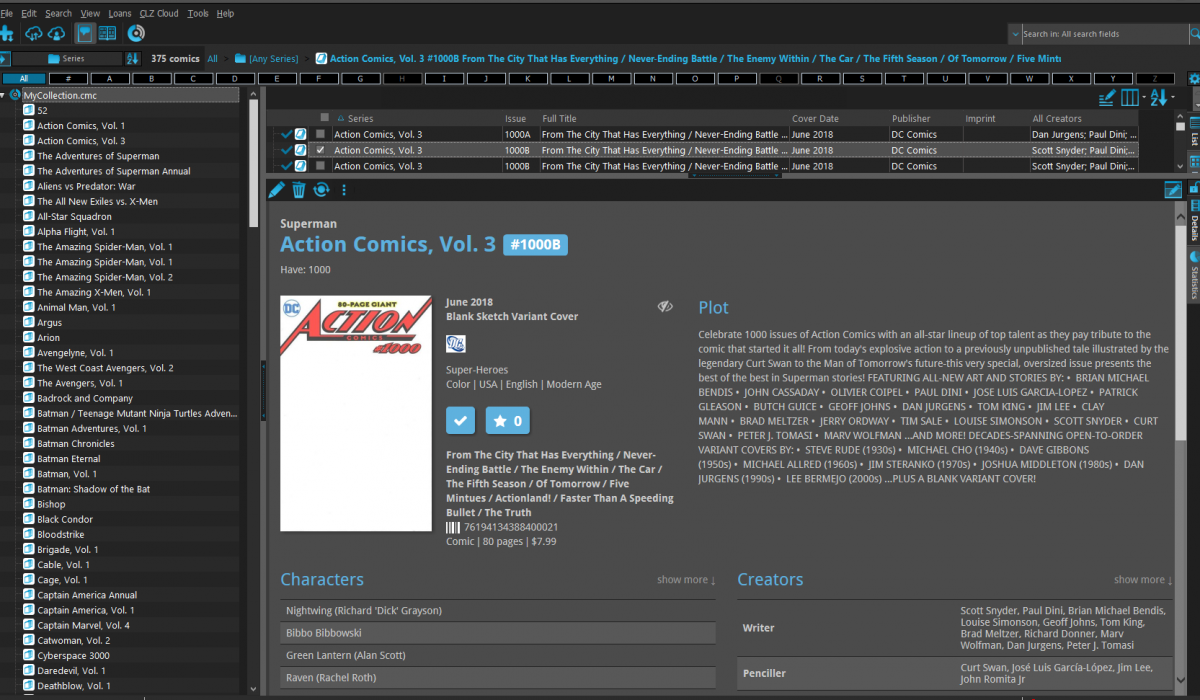Collapse the MyCollection.cmc tree node
Image resolution: width=1200 pixels, height=700 pixels.
[4, 96]
